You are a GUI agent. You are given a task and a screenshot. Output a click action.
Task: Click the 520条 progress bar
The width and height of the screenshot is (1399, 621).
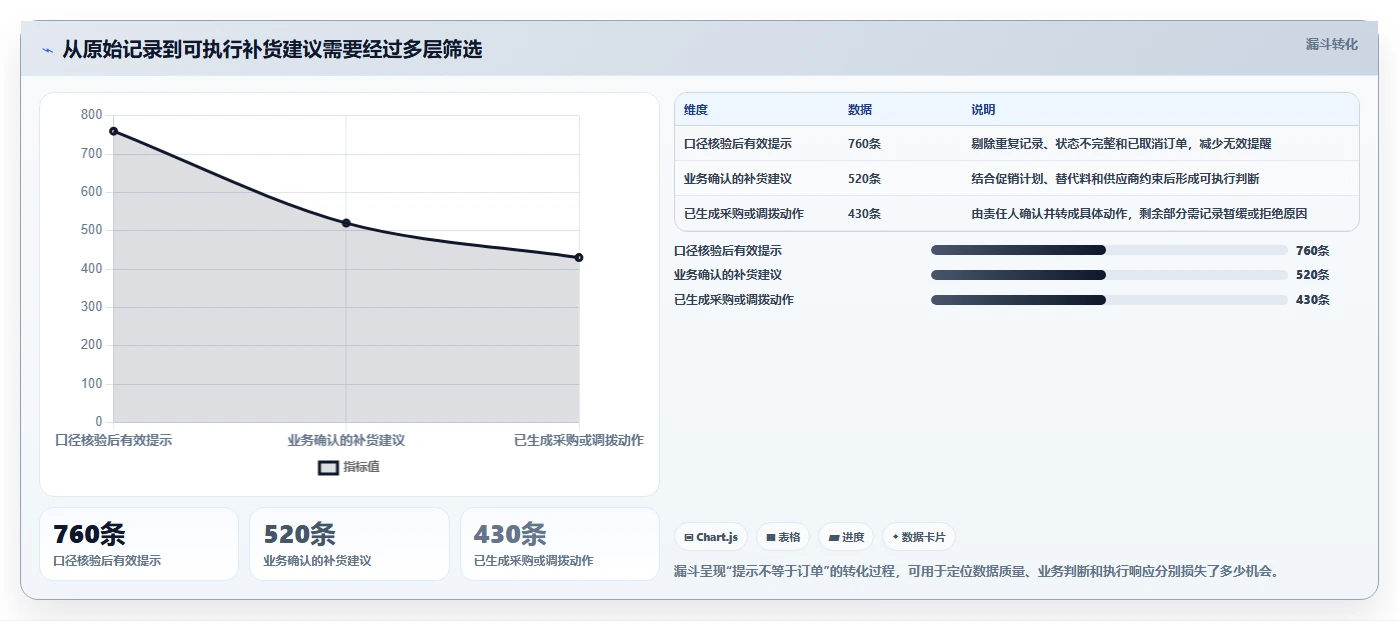point(1109,275)
